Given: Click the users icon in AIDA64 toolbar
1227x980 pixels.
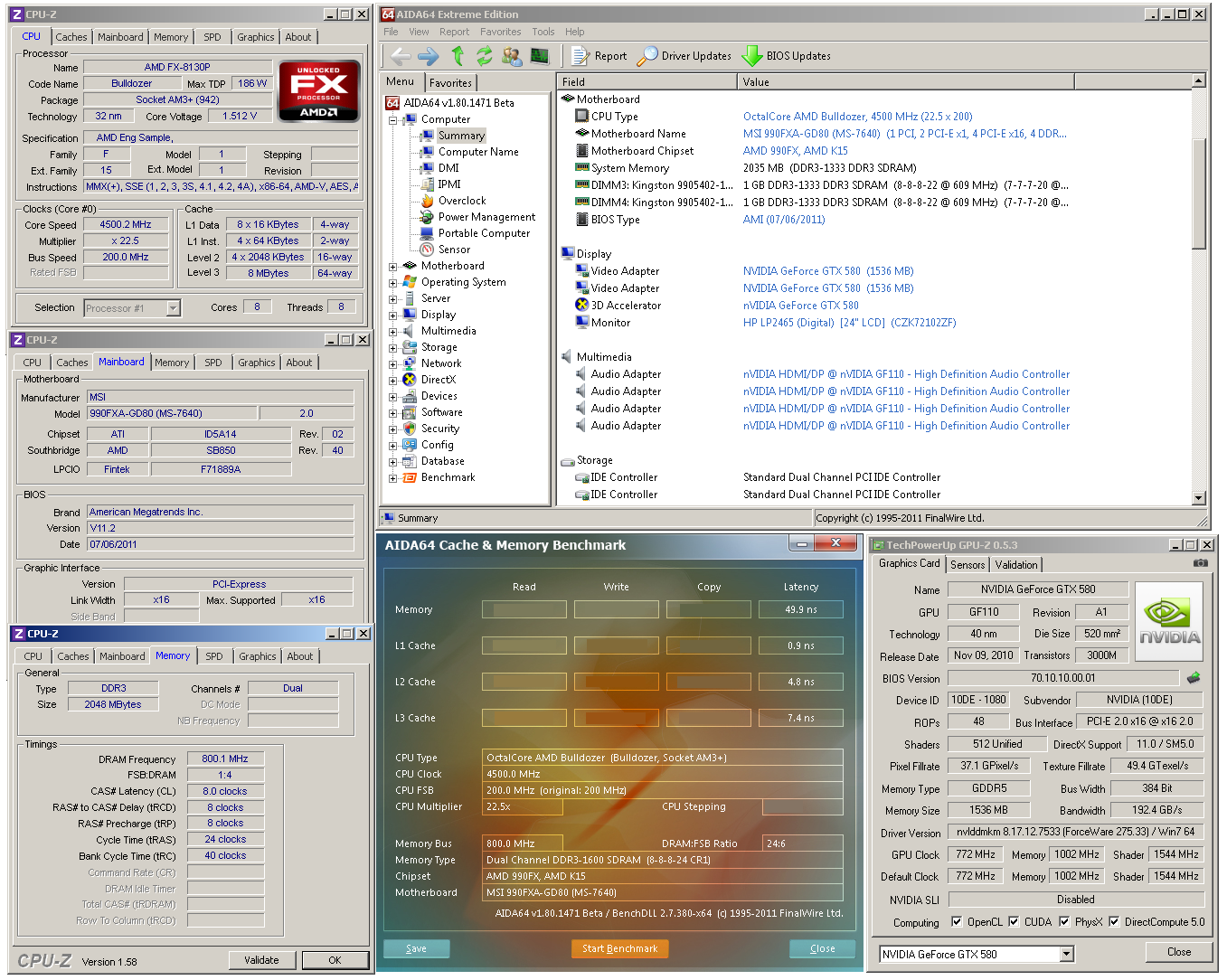Looking at the screenshot, I should coord(512,56).
